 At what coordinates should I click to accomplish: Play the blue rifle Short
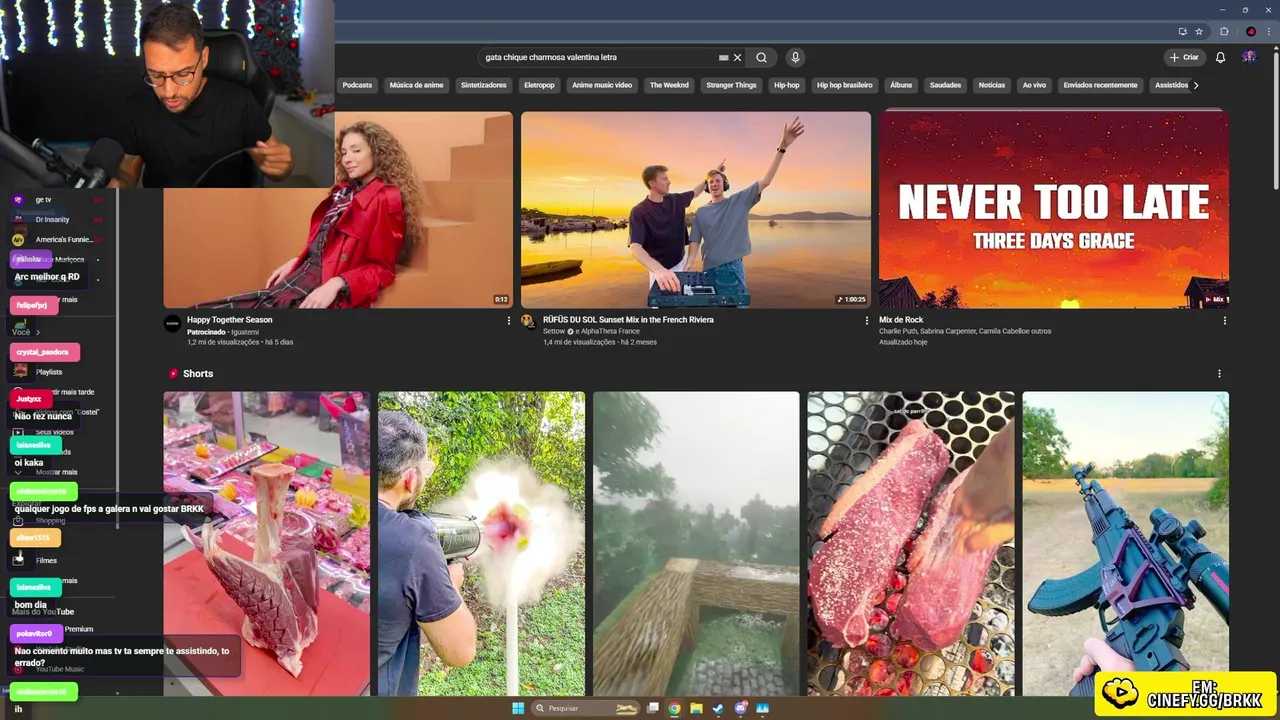(1126, 543)
